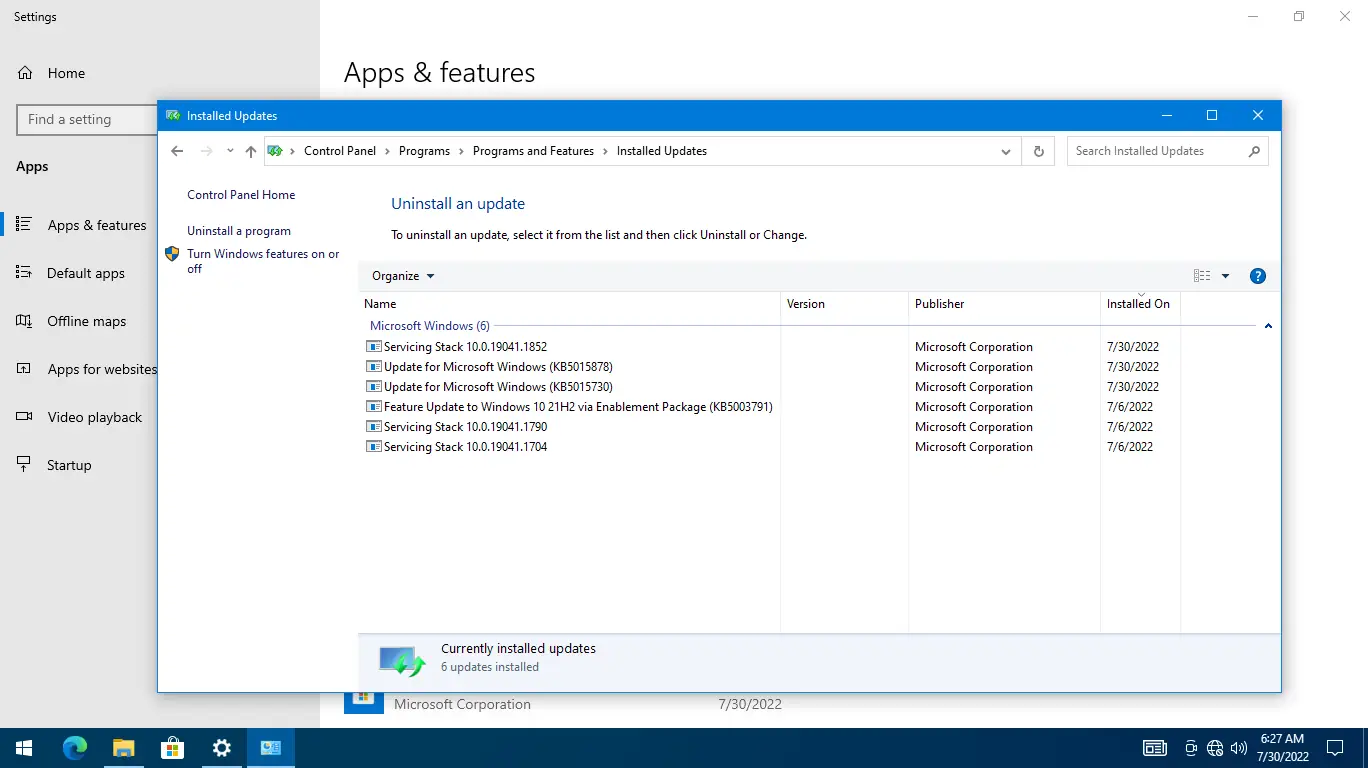The height and width of the screenshot is (768, 1368).
Task: Expand the address bar history dropdown
Action: click(x=1006, y=151)
